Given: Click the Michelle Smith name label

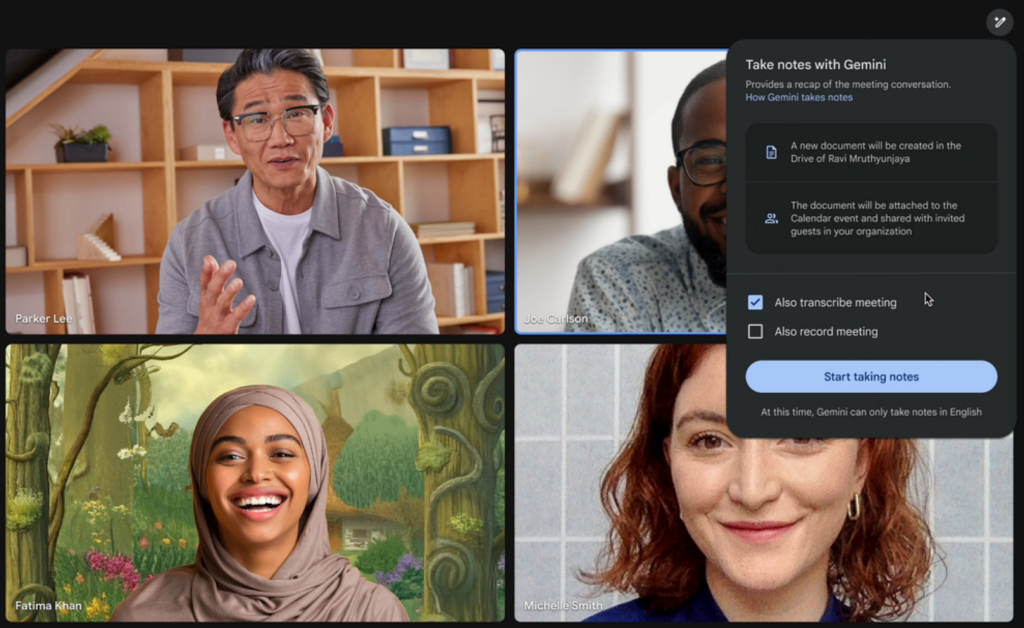Looking at the screenshot, I should [x=563, y=606].
